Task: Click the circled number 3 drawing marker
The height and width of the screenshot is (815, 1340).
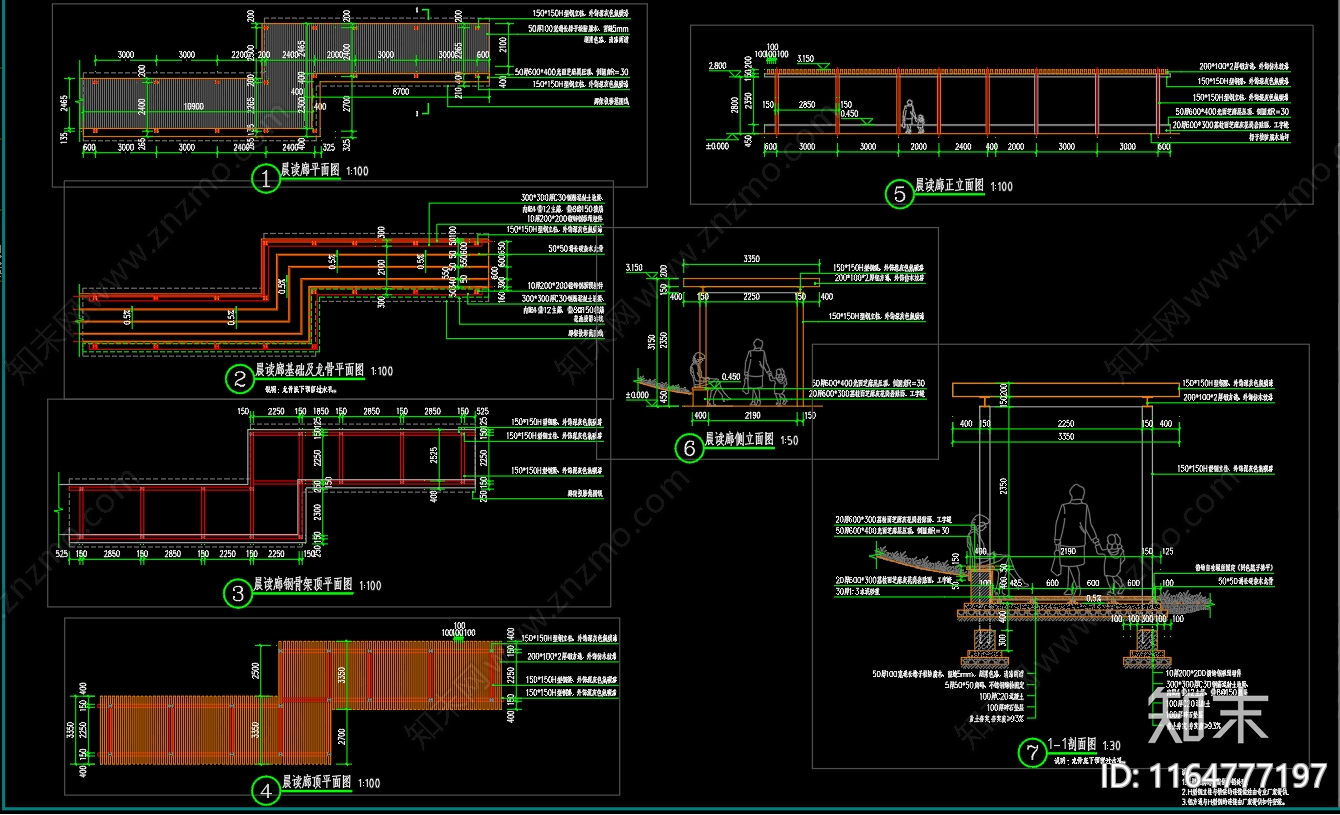Action: (x=238, y=594)
